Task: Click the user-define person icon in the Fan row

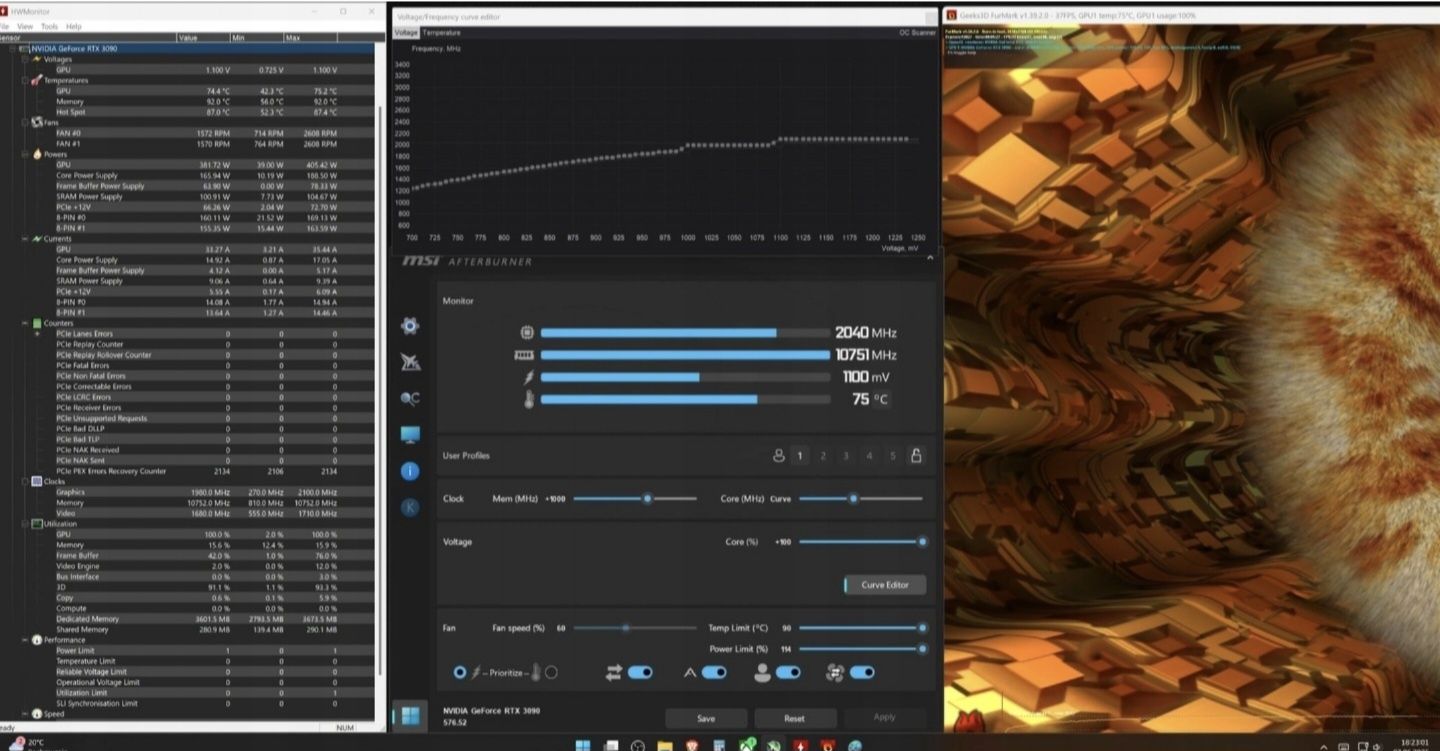Action: [x=762, y=673]
